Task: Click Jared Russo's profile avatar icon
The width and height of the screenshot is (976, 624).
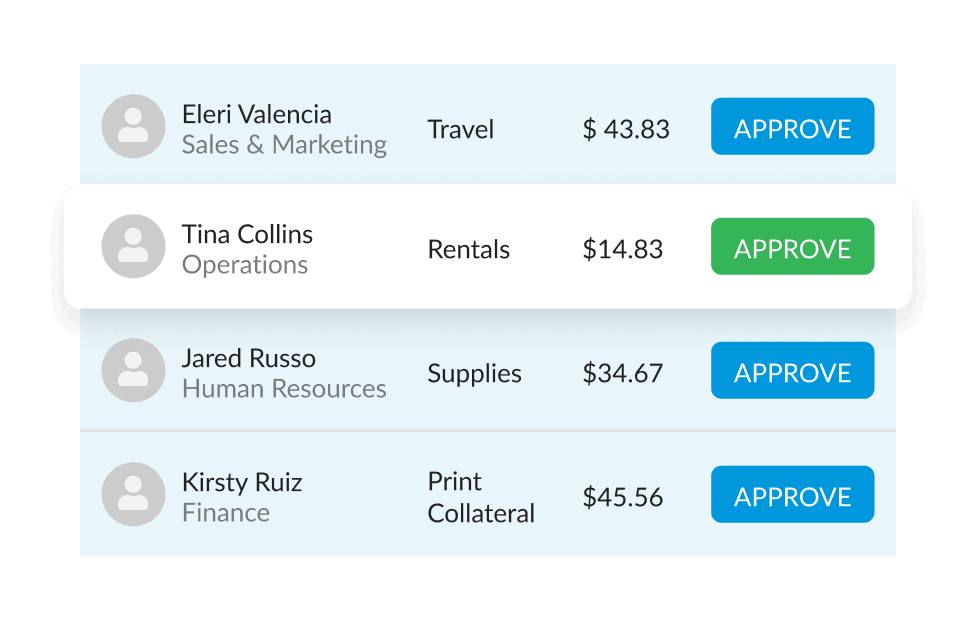Action: [x=133, y=370]
